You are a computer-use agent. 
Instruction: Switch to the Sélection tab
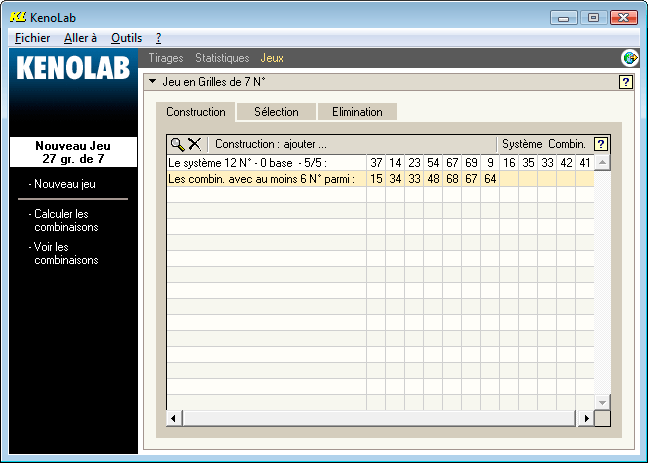pyautogui.click(x=276, y=112)
